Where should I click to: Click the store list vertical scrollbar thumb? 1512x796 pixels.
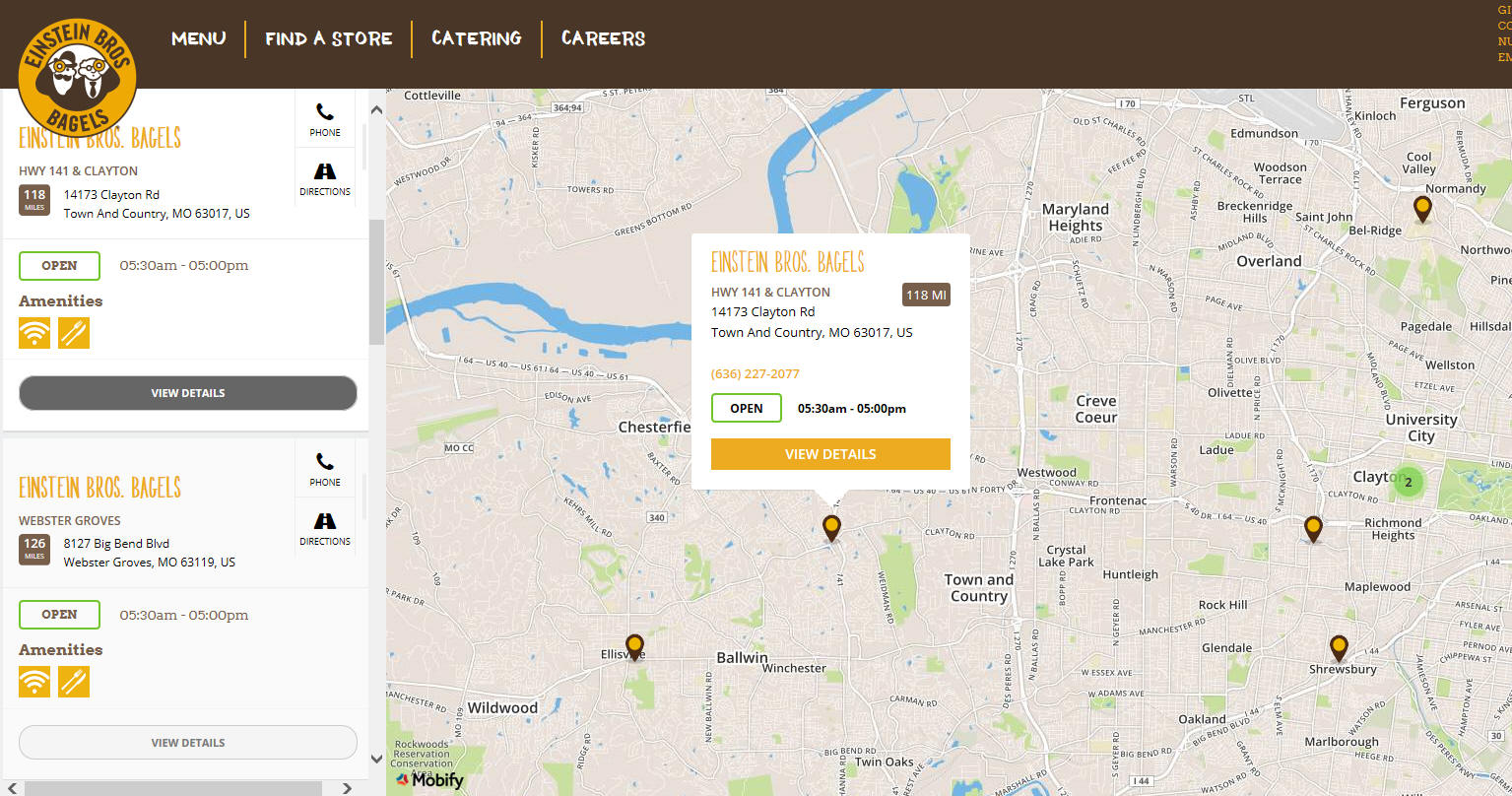(377, 282)
